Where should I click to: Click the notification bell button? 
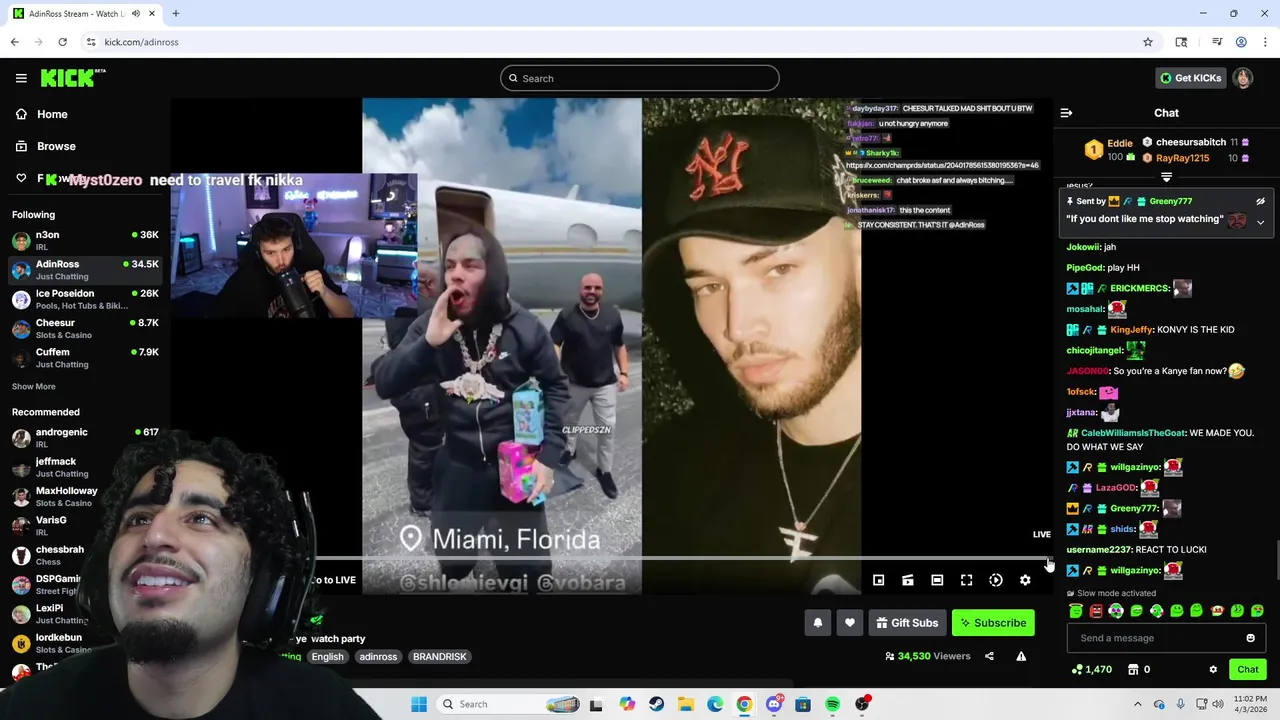click(817, 623)
